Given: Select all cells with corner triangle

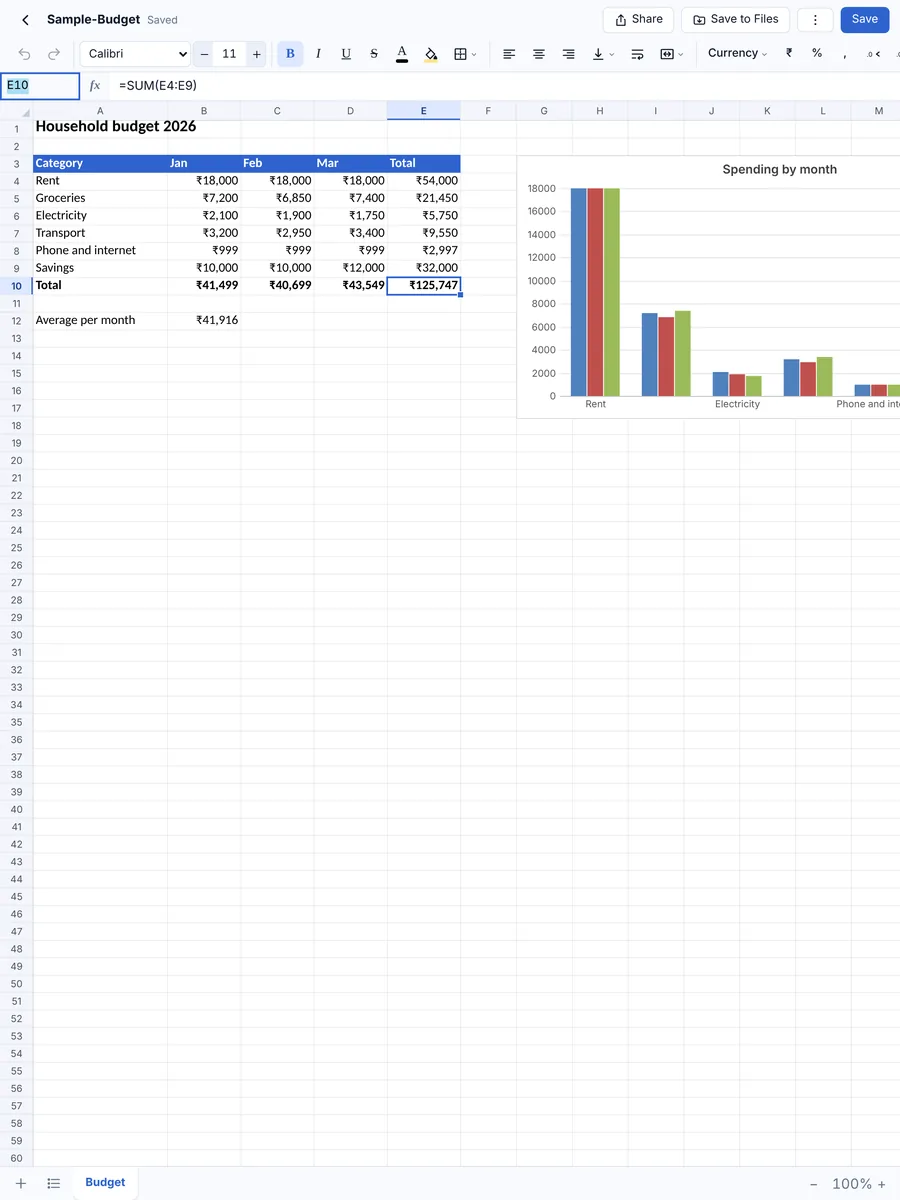Looking at the screenshot, I should 16,111.
